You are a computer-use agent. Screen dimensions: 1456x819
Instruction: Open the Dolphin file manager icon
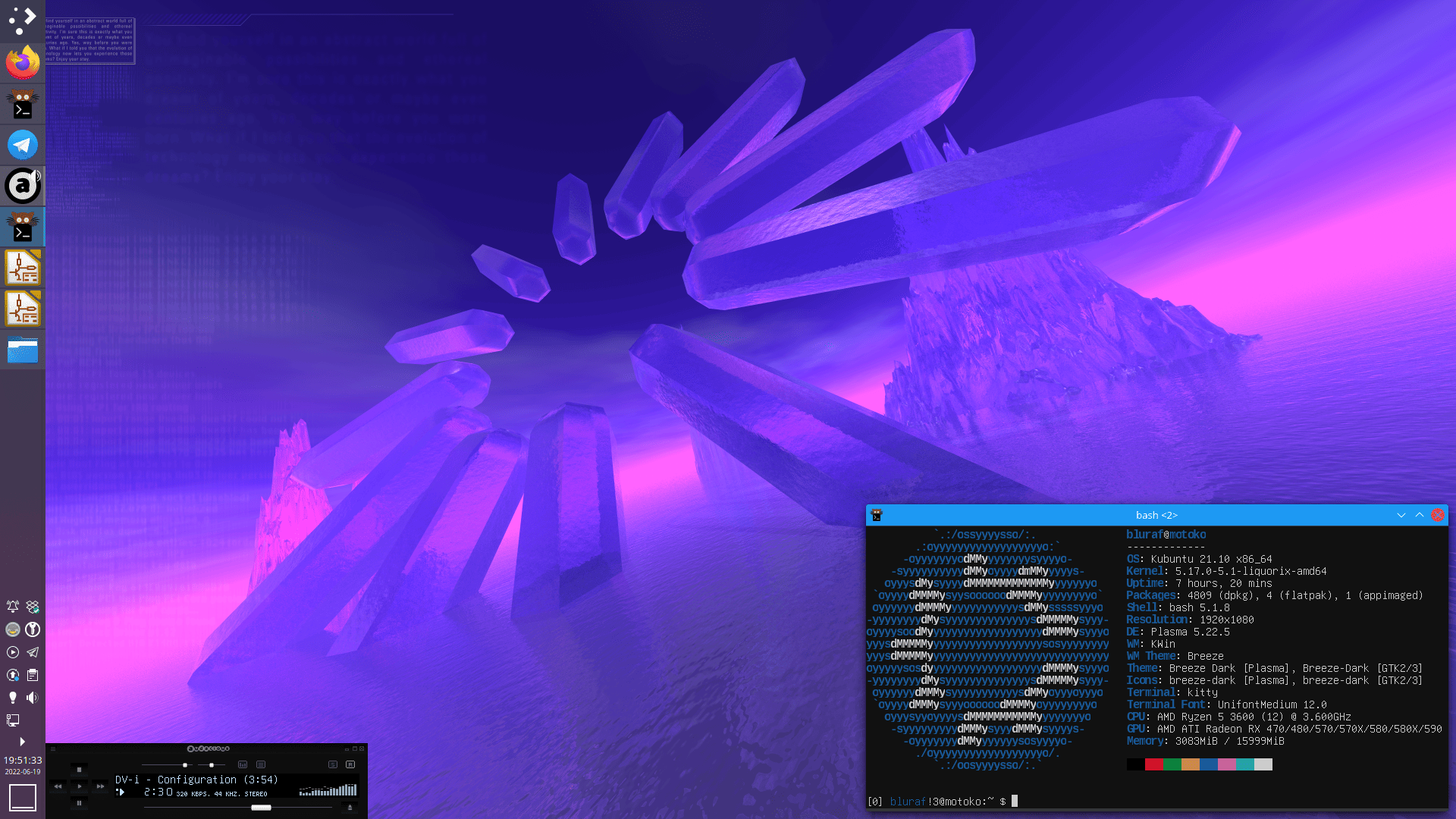(x=22, y=350)
